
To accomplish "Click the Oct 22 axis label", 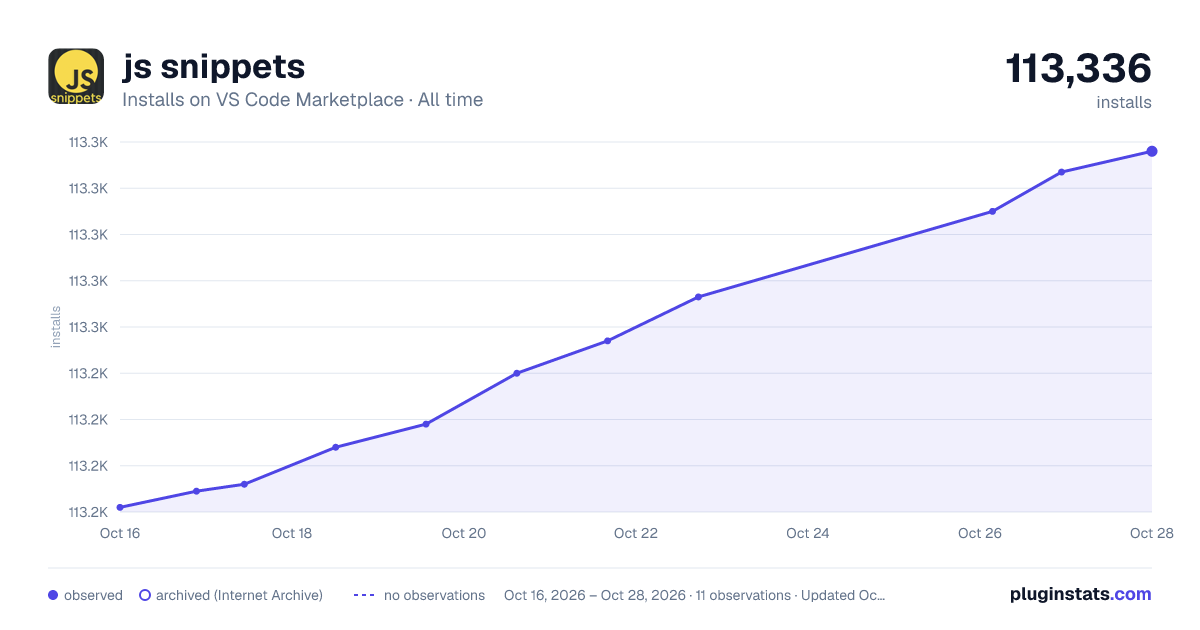I will 636,533.
